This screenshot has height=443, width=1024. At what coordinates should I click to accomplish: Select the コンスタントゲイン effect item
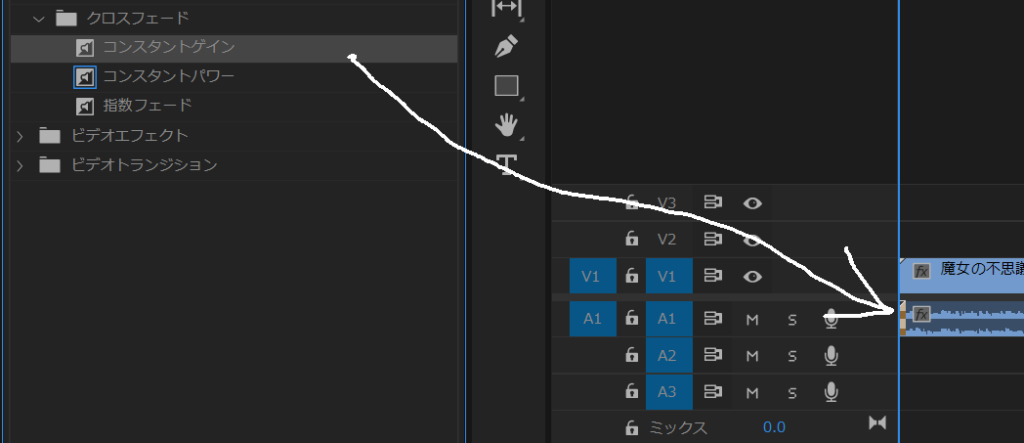[x=169, y=47]
